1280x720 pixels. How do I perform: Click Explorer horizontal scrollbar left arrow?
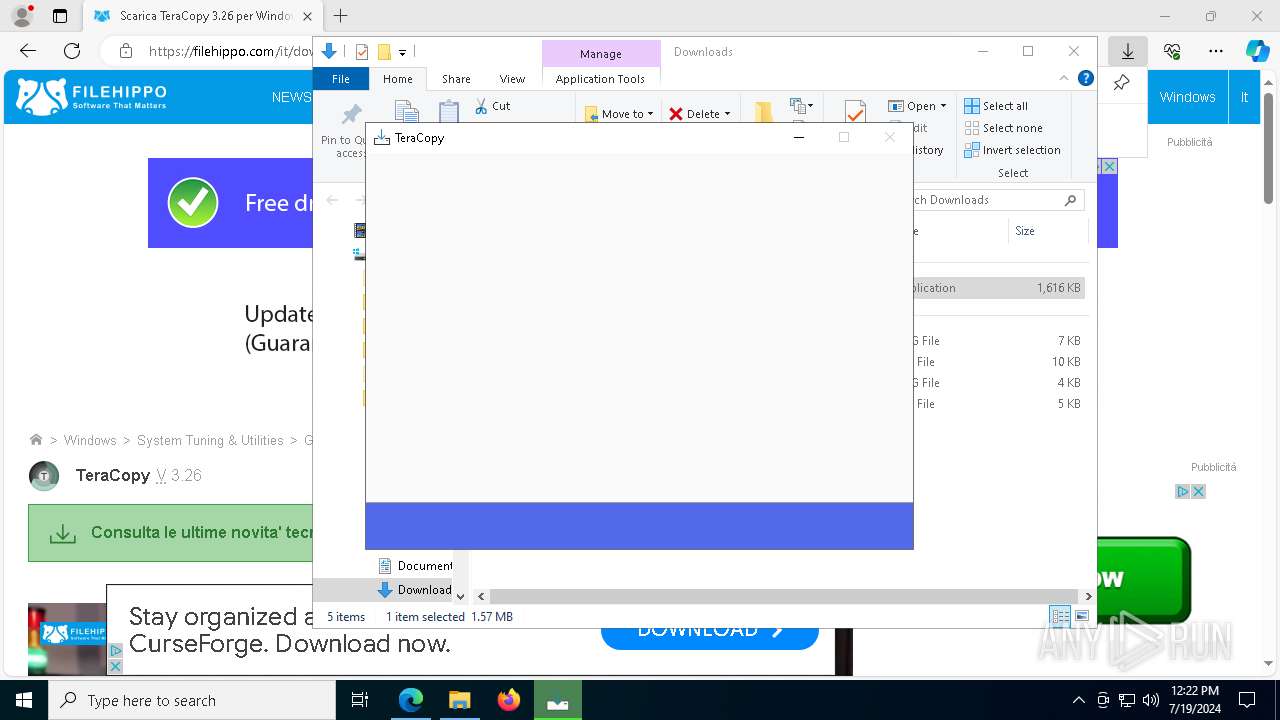[481, 596]
